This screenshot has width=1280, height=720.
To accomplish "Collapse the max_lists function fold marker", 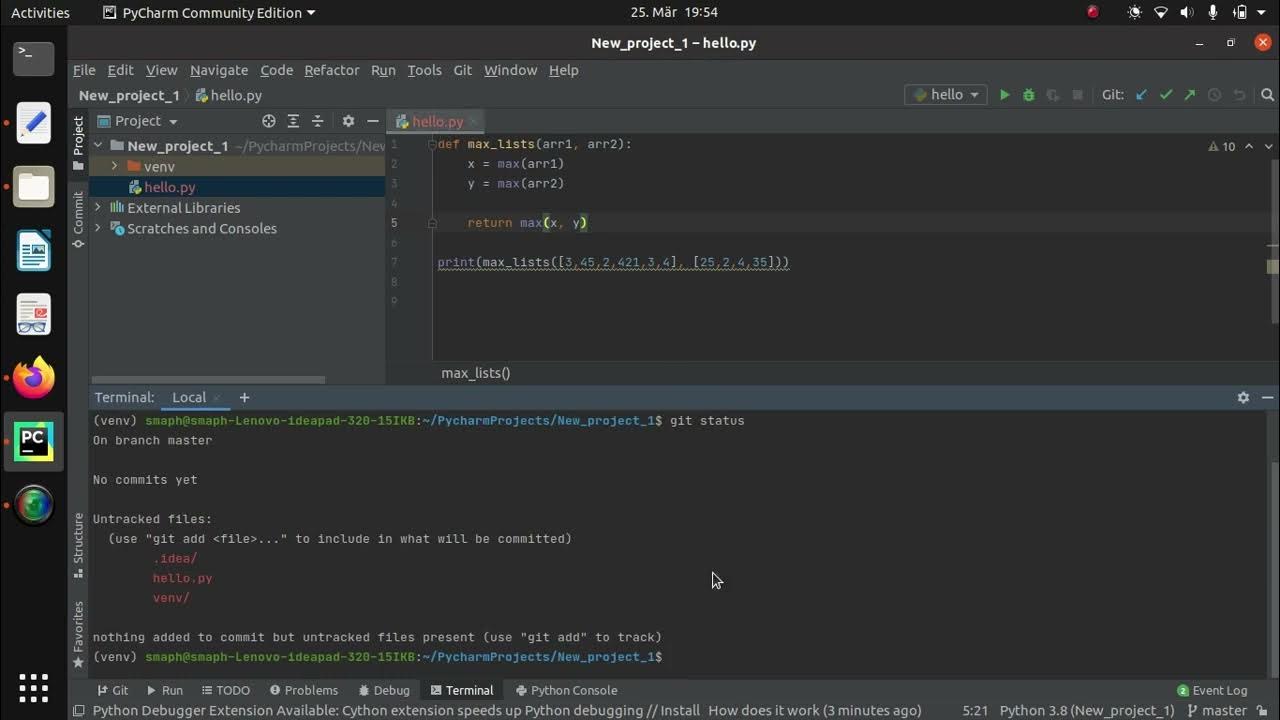I will pos(432,144).
